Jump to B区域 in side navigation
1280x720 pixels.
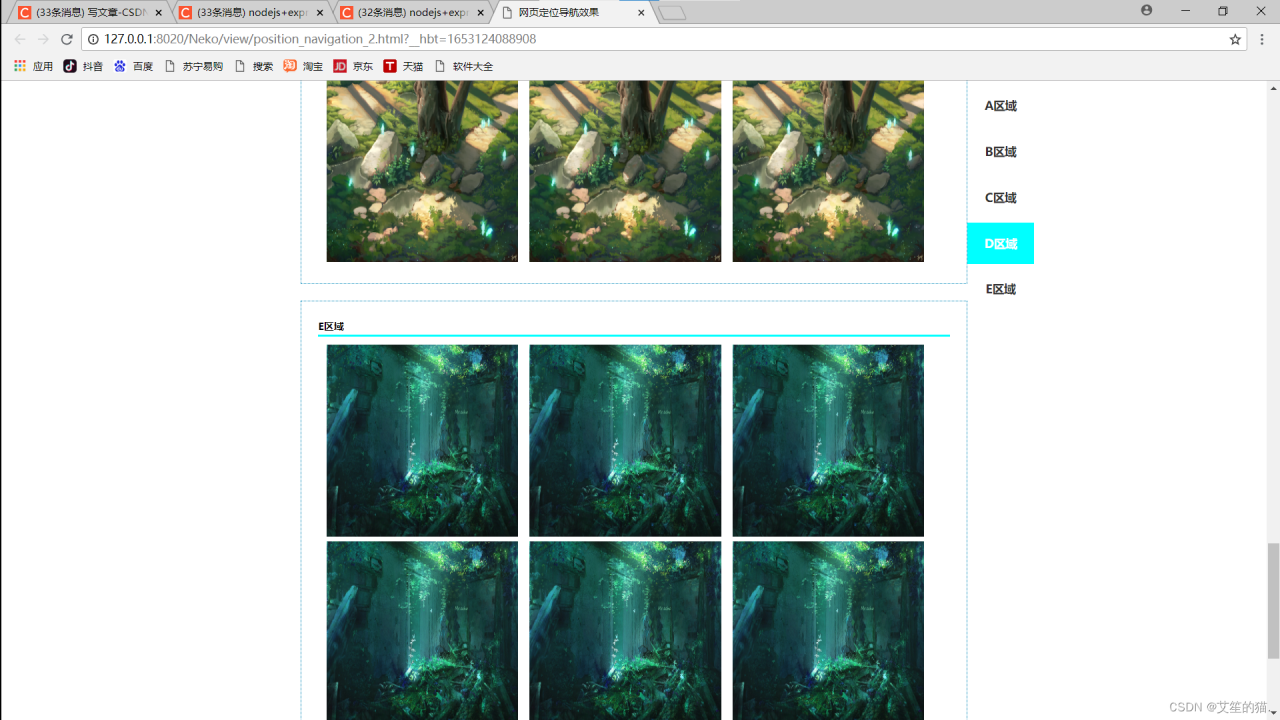[1000, 152]
